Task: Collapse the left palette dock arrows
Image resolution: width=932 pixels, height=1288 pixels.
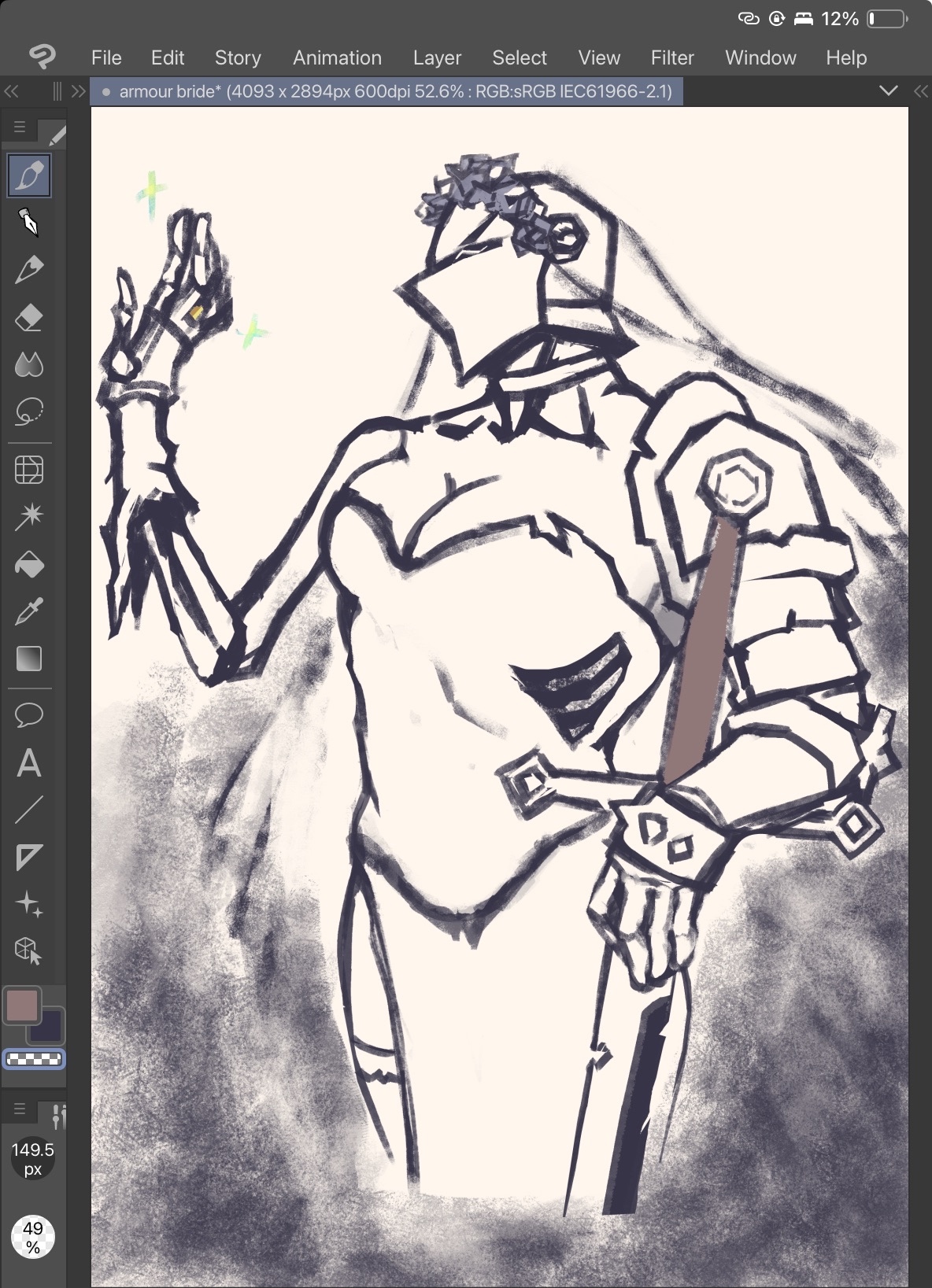Action: click(x=11, y=91)
